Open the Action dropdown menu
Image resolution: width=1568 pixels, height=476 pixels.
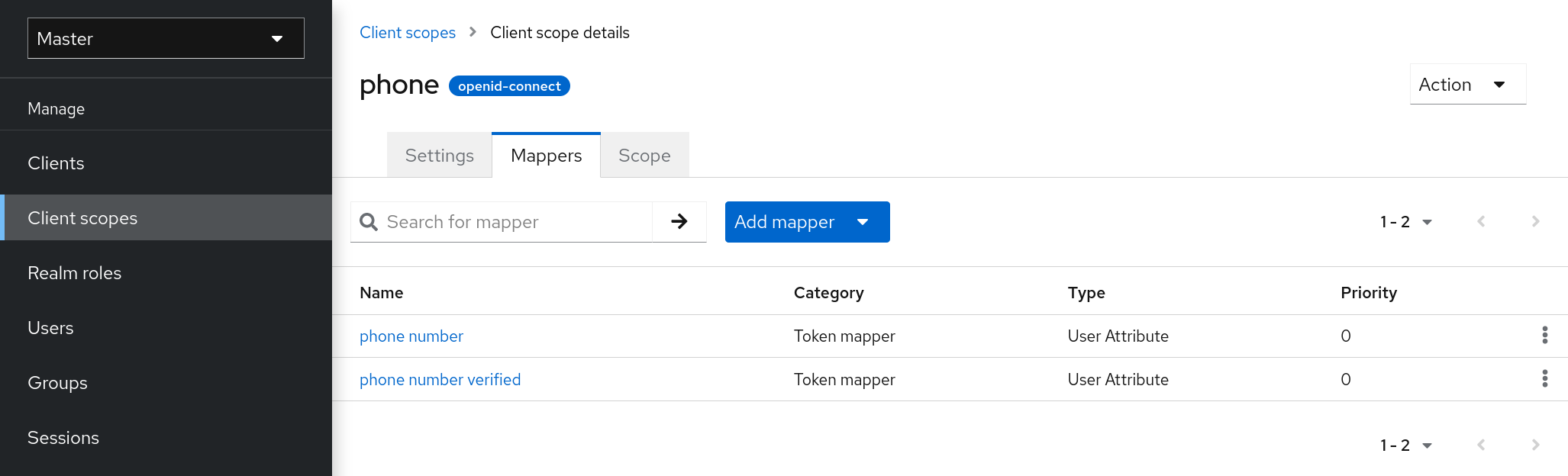coord(1466,85)
